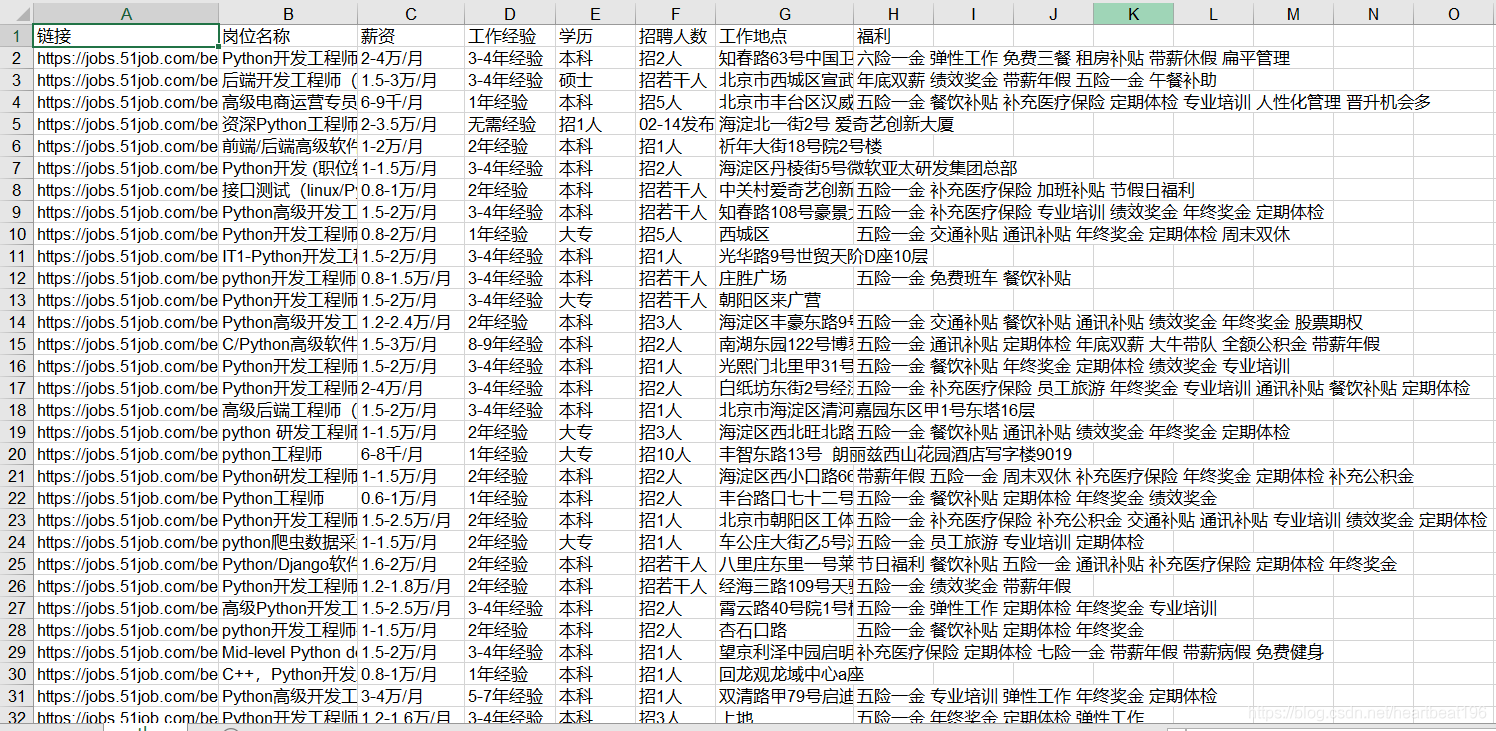Select job title cell IT1-Python开发工程
This screenshot has height=731, width=1496.
[x=288, y=256]
